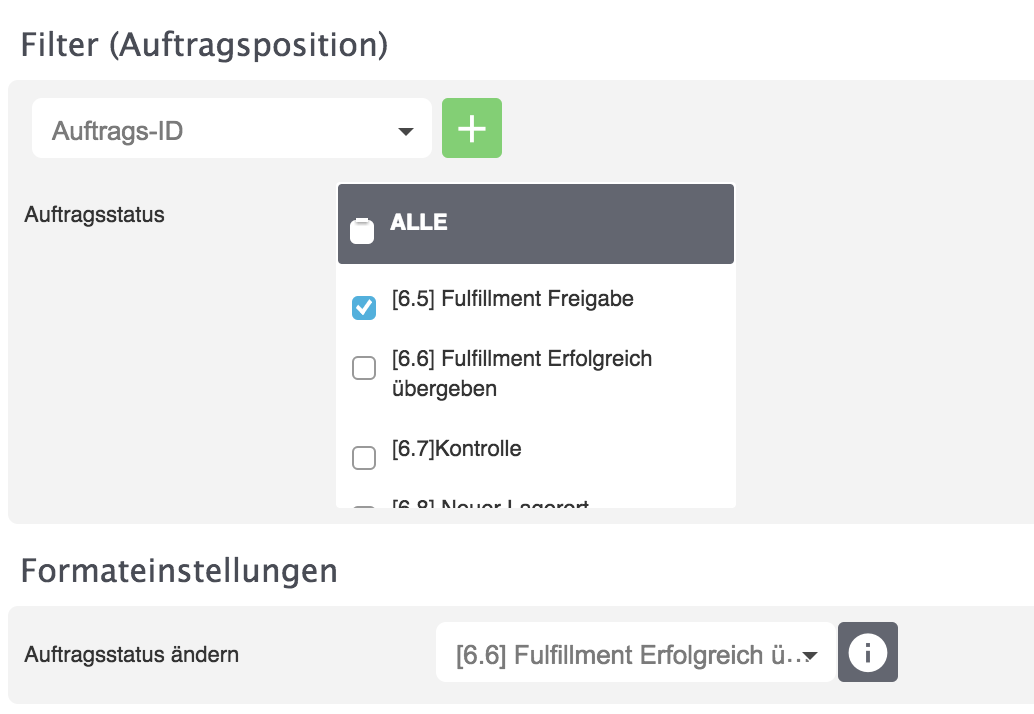The height and width of the screenshot is (714, 1034).
Task: Select the [6.5] Fulfillment Freigabe list entry text
Action: pyautogui.click(x=512, y=299)
